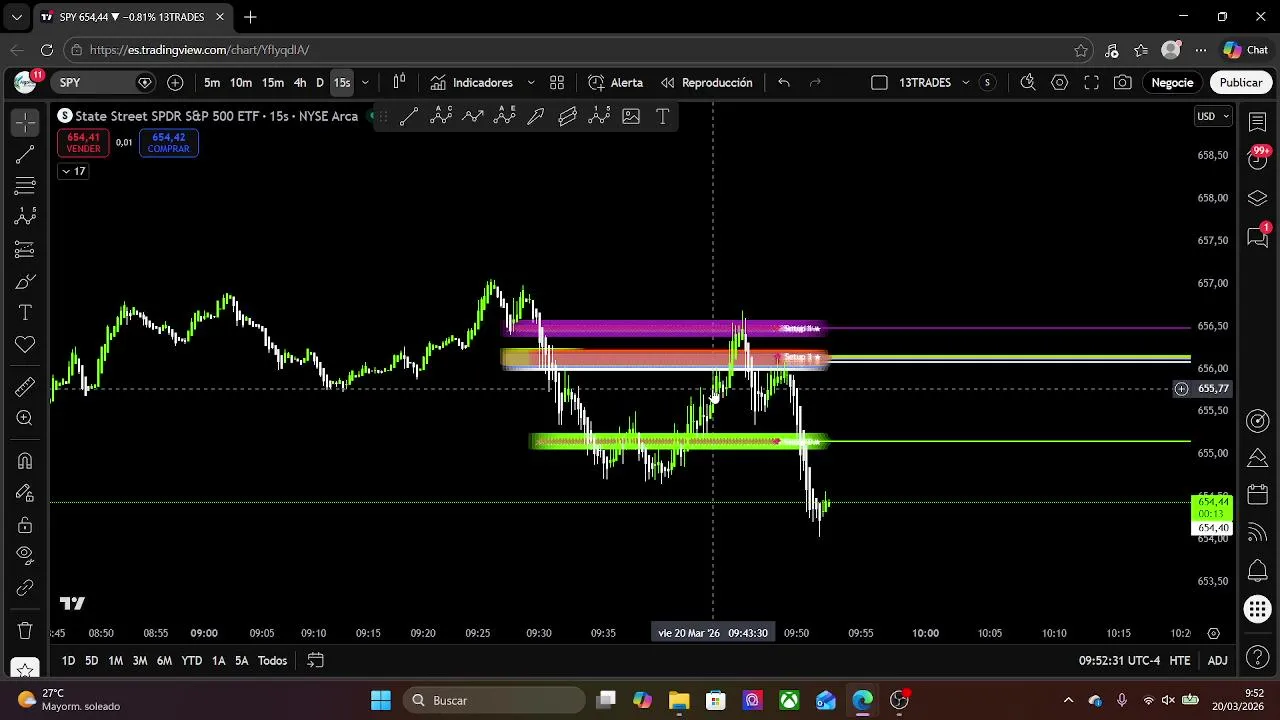This screenshot has width=1280, height=720.
Task: Open the notifications bell icon
Action: 1258,571
